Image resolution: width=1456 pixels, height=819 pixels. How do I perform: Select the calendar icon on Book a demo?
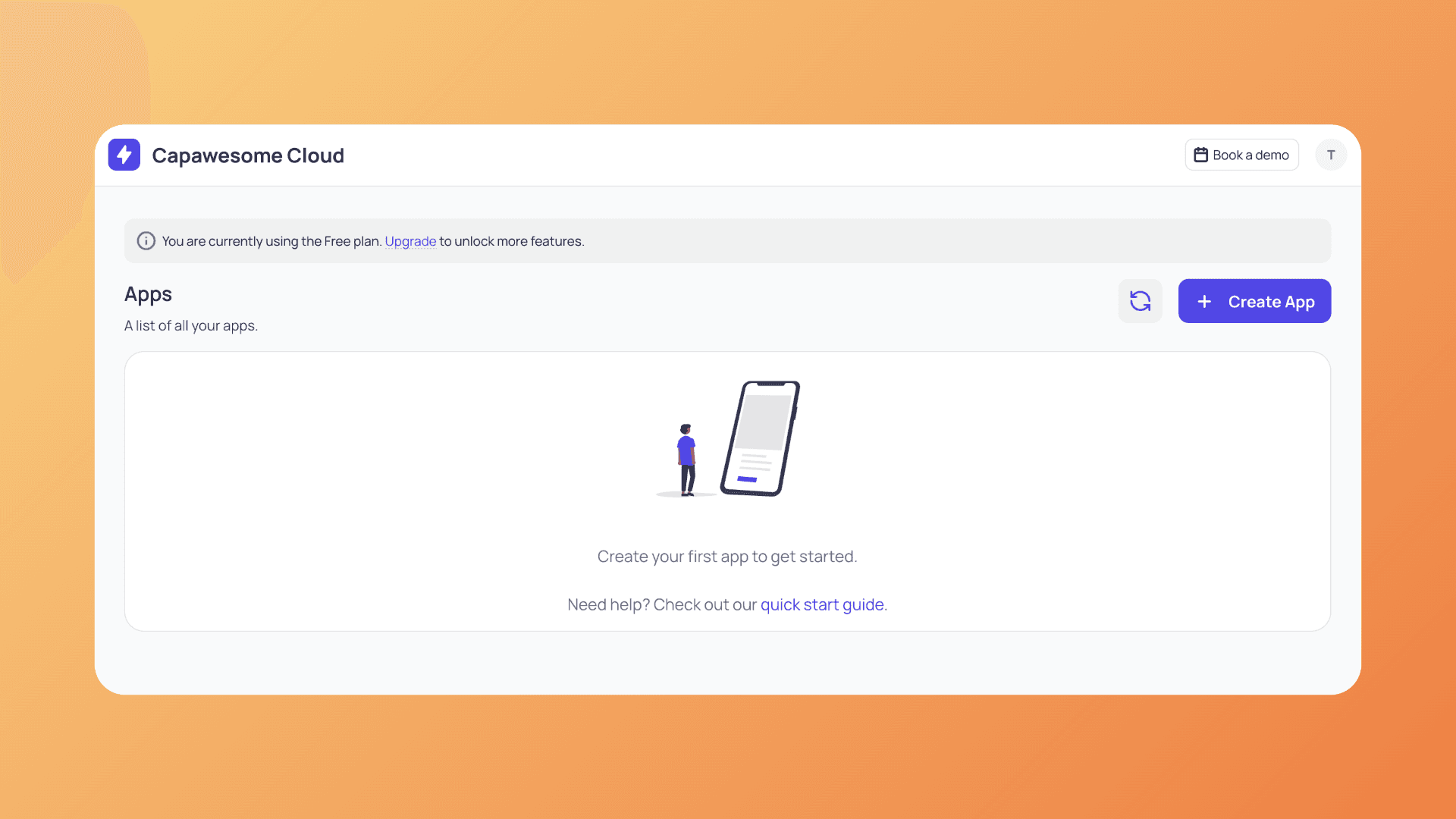[x=1201, y=154]
